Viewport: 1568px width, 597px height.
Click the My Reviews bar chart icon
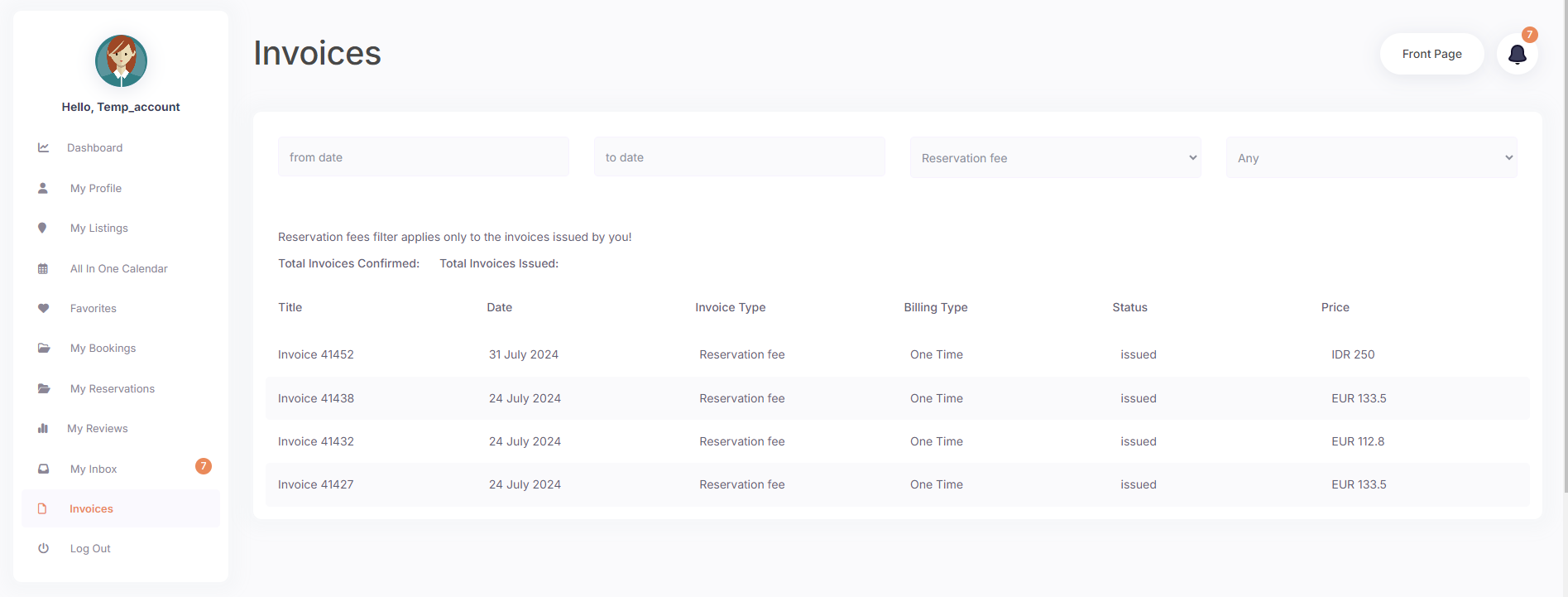[x=43, y=428]
